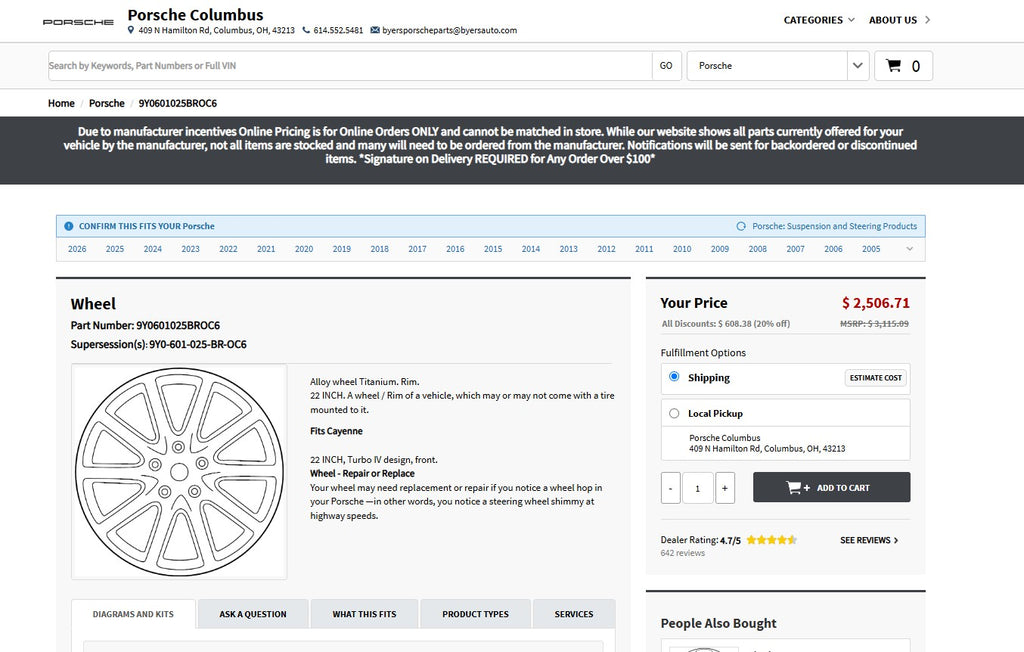Click the phone icon beside 614.552.5481
Image resolution: width=1024 pixels, height=652 pixels.
(306, 31)
